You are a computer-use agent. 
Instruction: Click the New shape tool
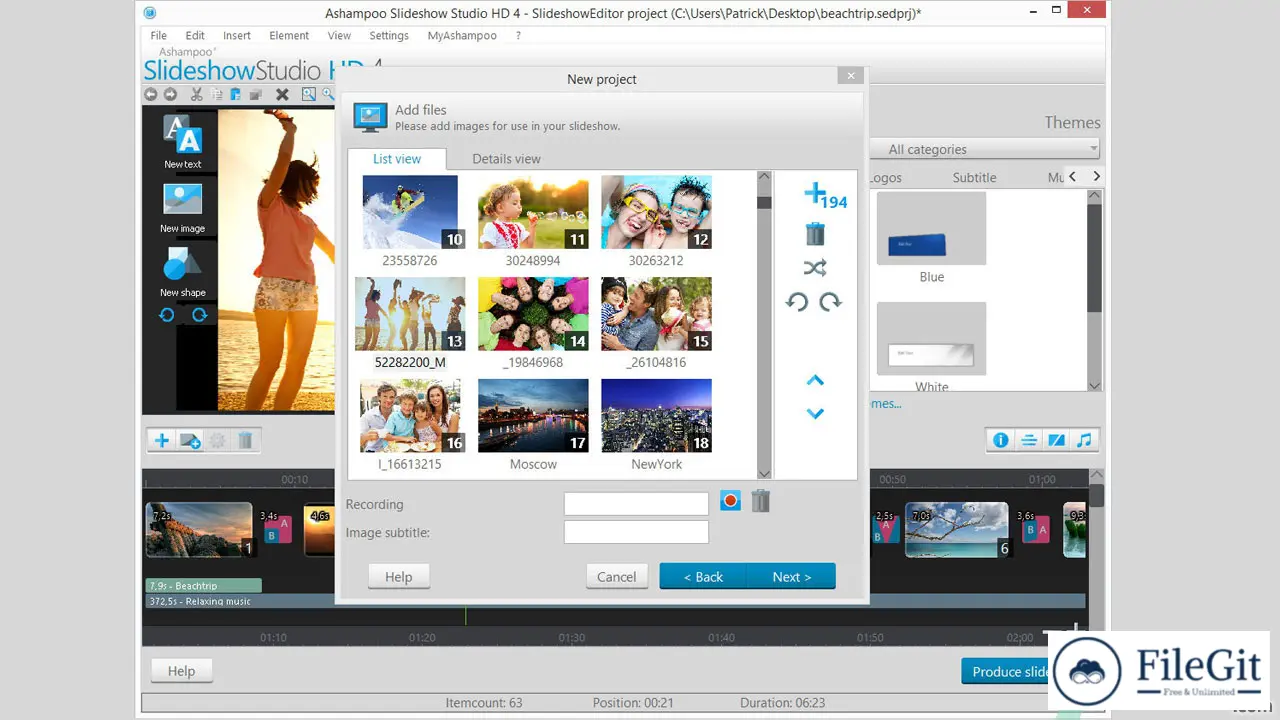pos(183,272)
